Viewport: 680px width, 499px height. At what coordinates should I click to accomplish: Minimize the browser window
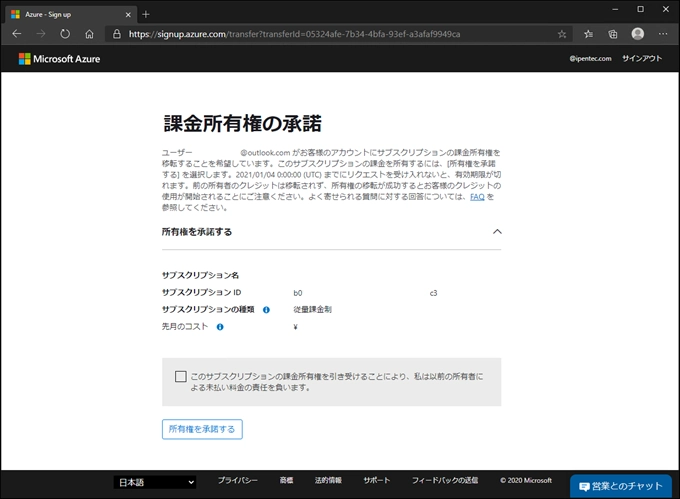(615, 9)
